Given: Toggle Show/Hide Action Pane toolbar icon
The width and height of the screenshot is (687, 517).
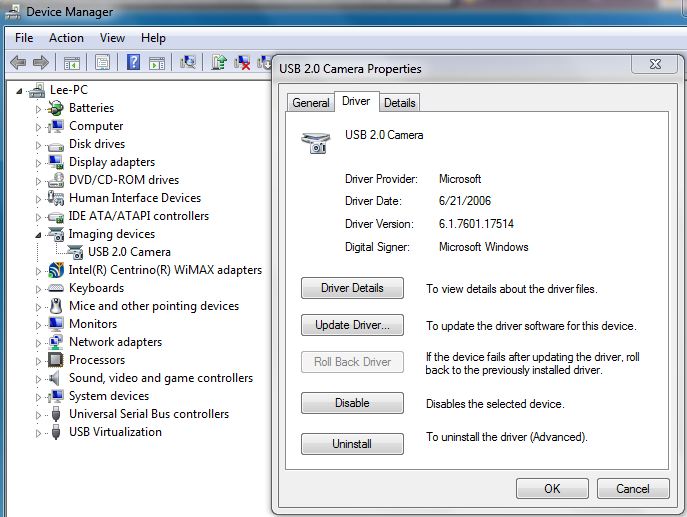Looking at the screenshot, I should click(x=157, y=63).
